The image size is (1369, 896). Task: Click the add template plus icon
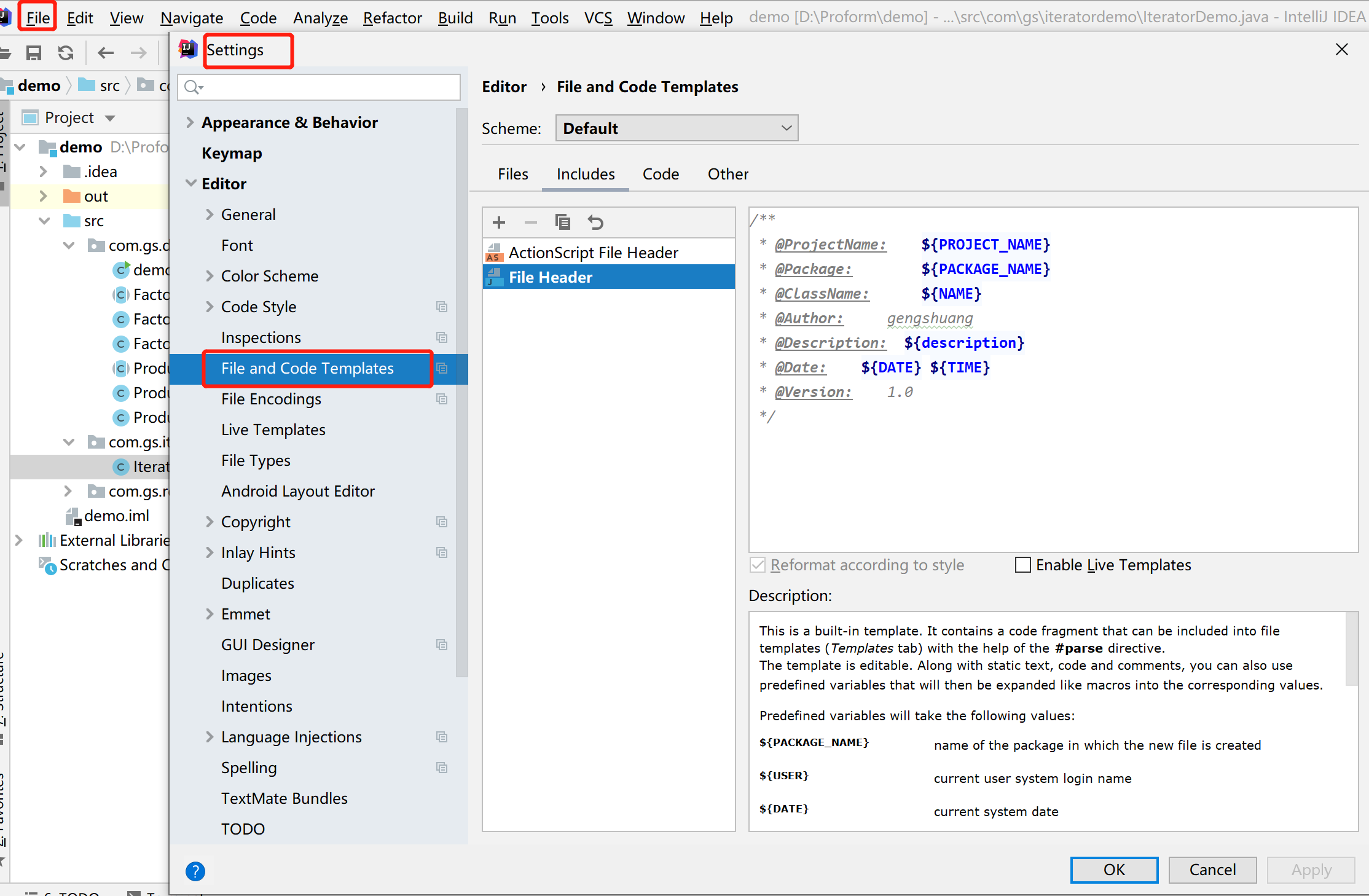(x=499, y=222)
